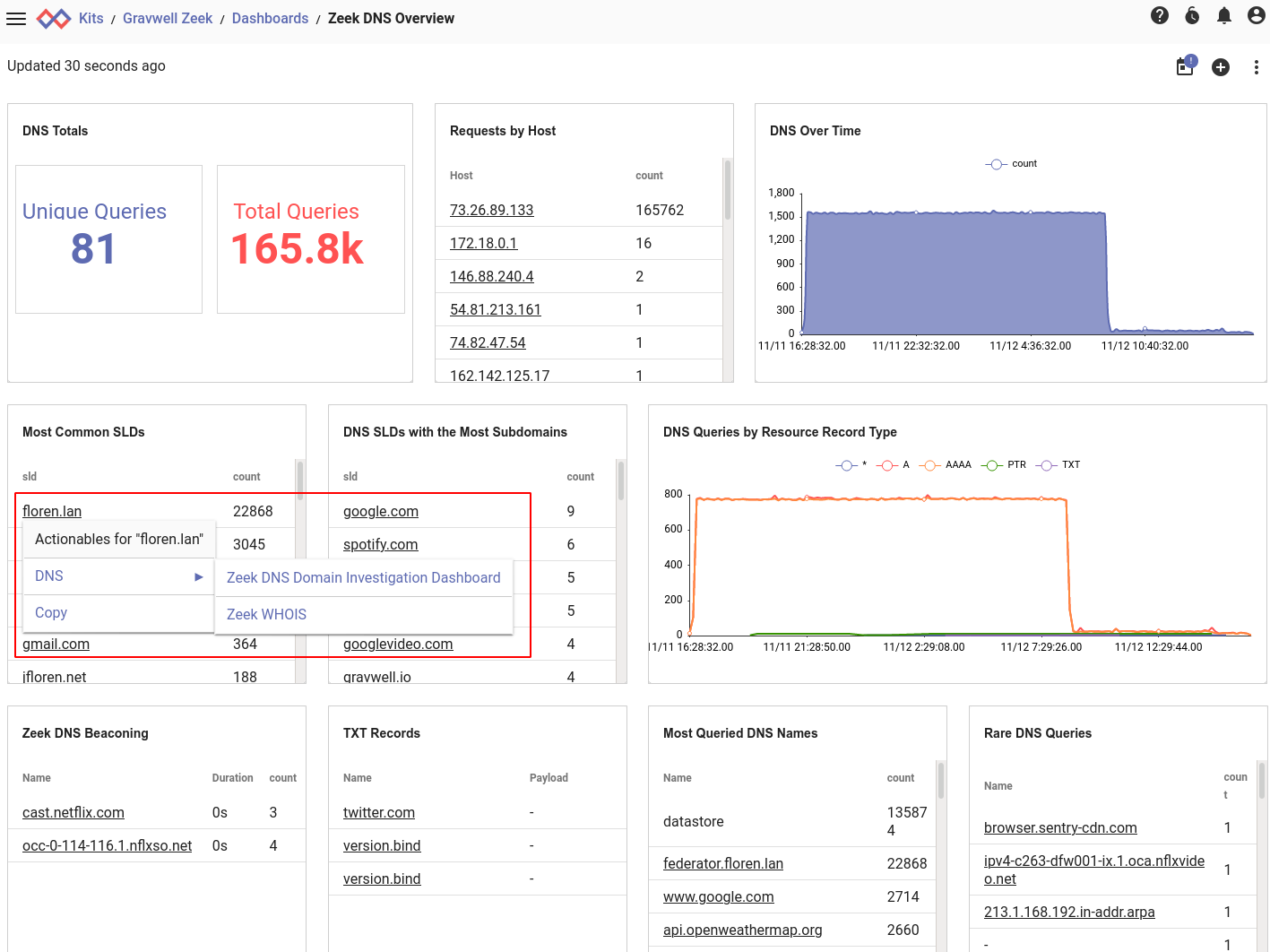
Task: Go to Kits breadcrumb
Action: 91,18
